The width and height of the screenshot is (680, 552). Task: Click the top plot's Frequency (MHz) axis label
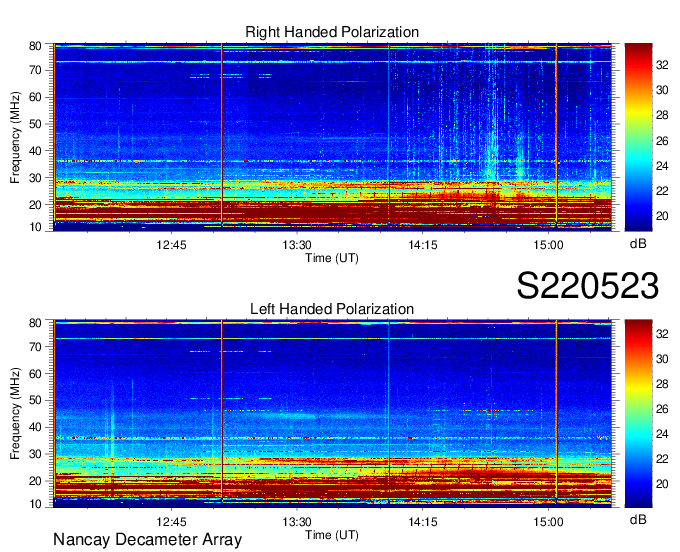coord(15,137)
